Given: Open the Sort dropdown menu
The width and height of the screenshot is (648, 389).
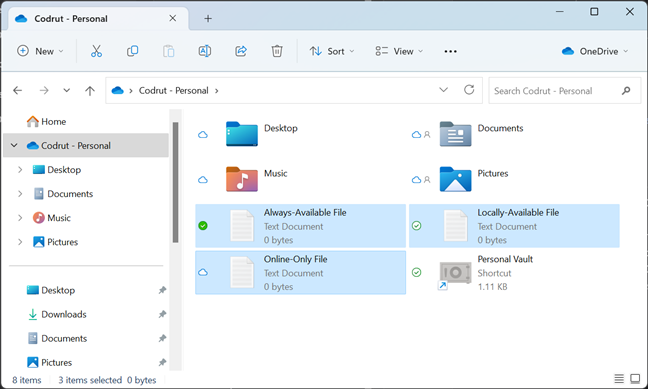Looking at the screenshot, I should (332, 51).
